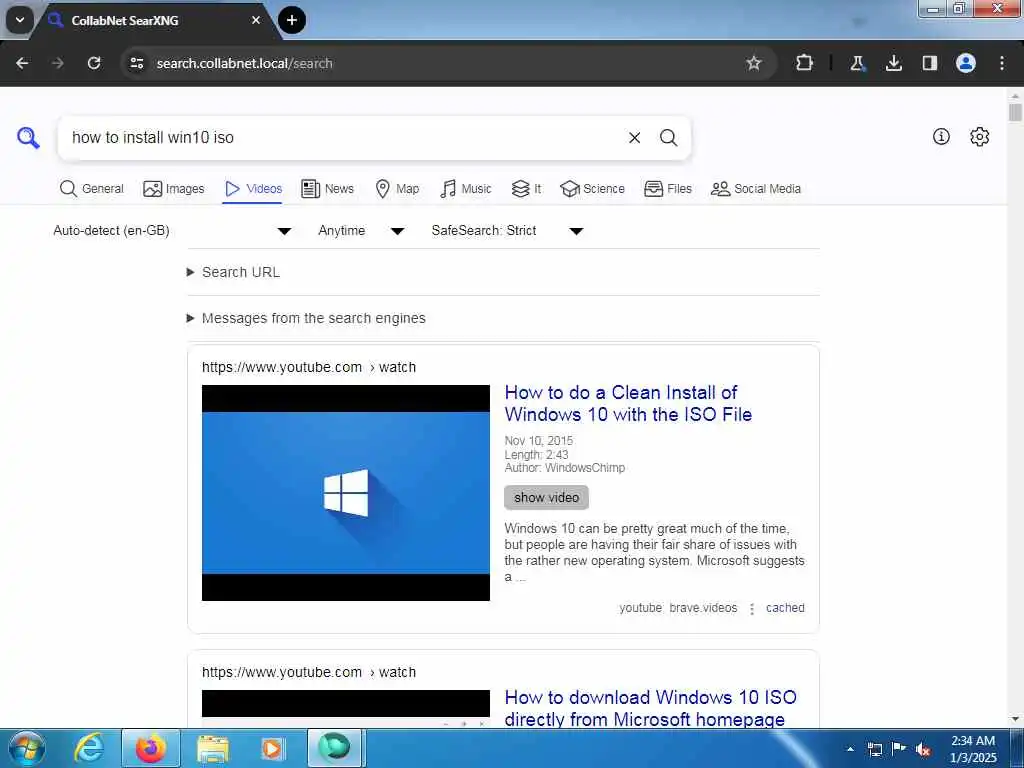Open 'How to download Windows 10 ISO' link
Viewport: 1024px width, 768px height.
coord(650,708)
